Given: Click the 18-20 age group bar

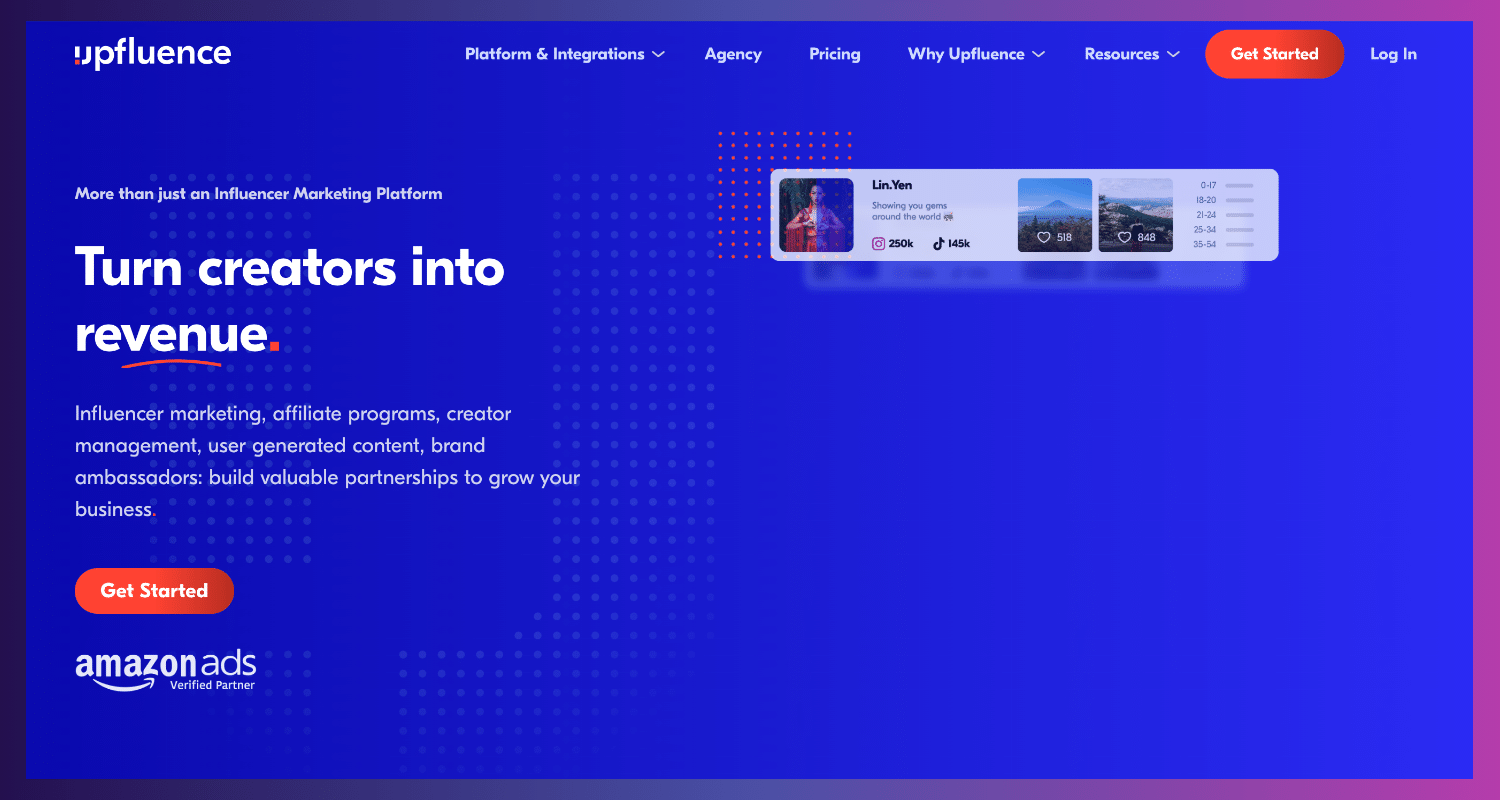Looking at the screenshot, I should click(x=1239, y=200).
